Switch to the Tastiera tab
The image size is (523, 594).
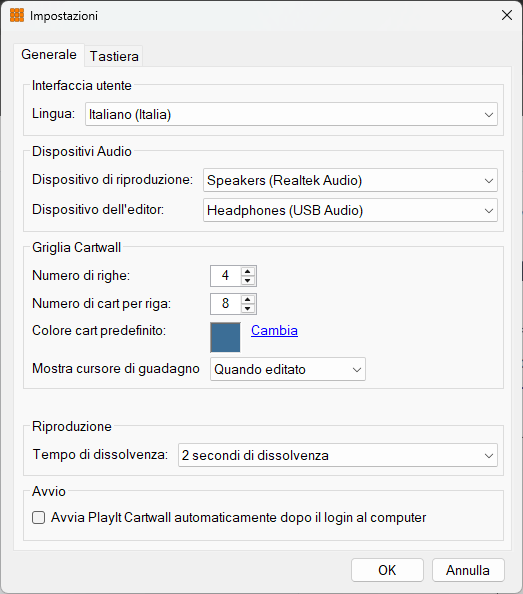[114, 56]
